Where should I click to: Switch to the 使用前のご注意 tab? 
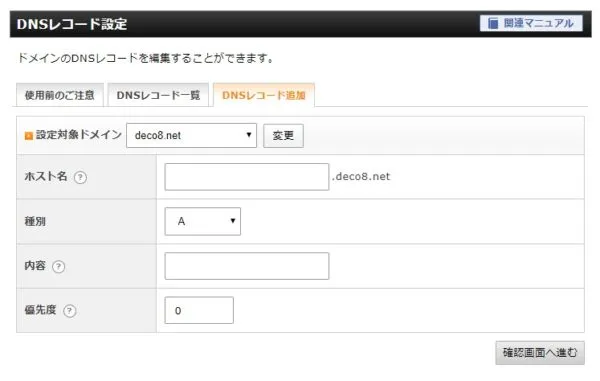(x=60, y=95)
